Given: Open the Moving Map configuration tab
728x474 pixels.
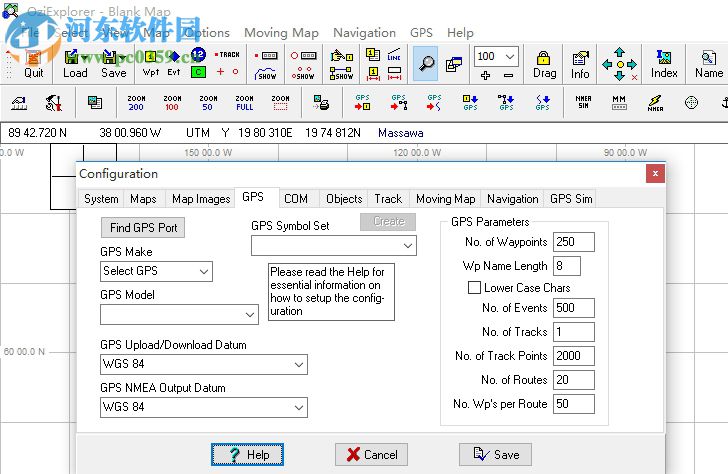Looking at the screenshot, I should [445, 199].
